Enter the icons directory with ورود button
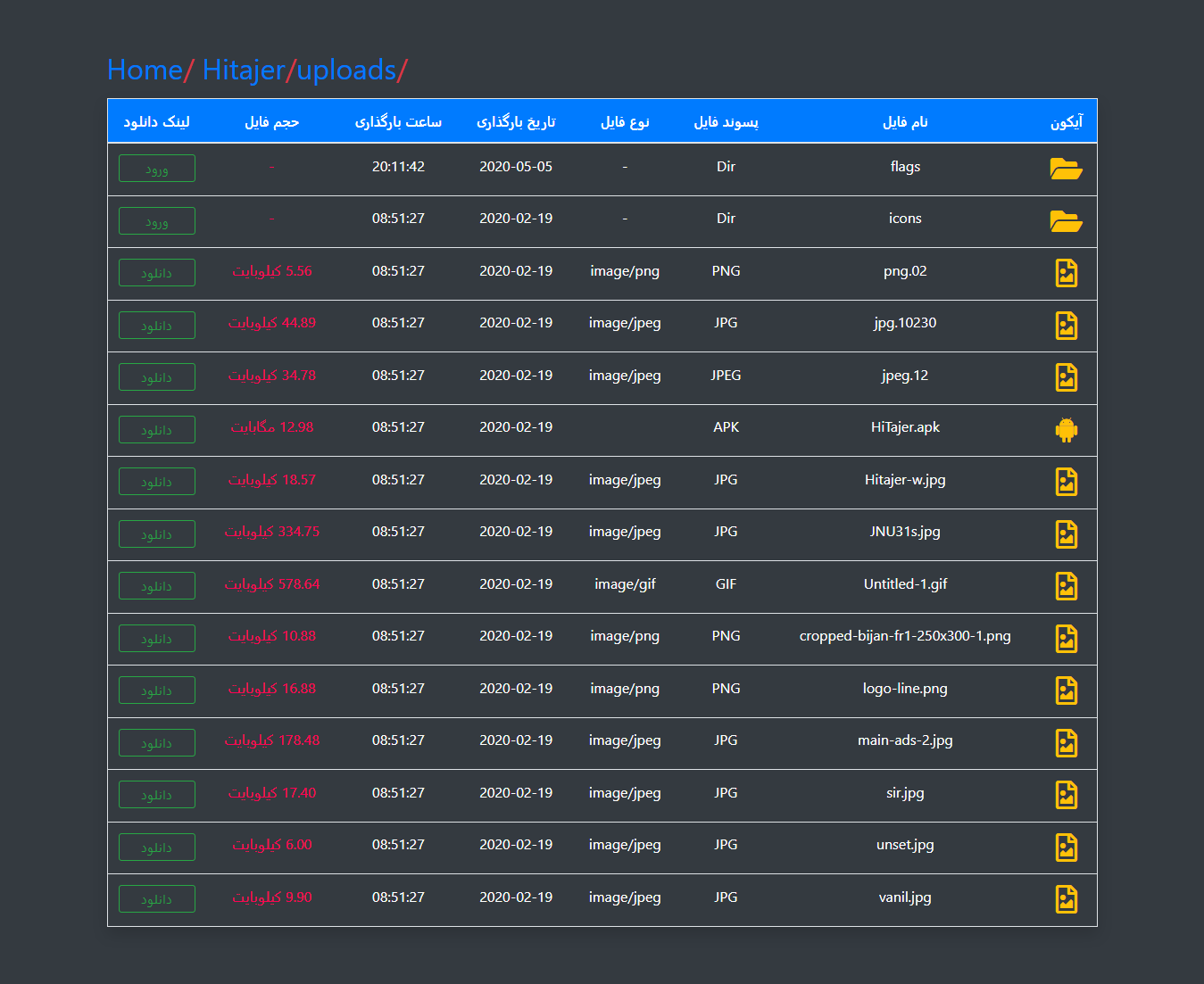 click(157, 221)
